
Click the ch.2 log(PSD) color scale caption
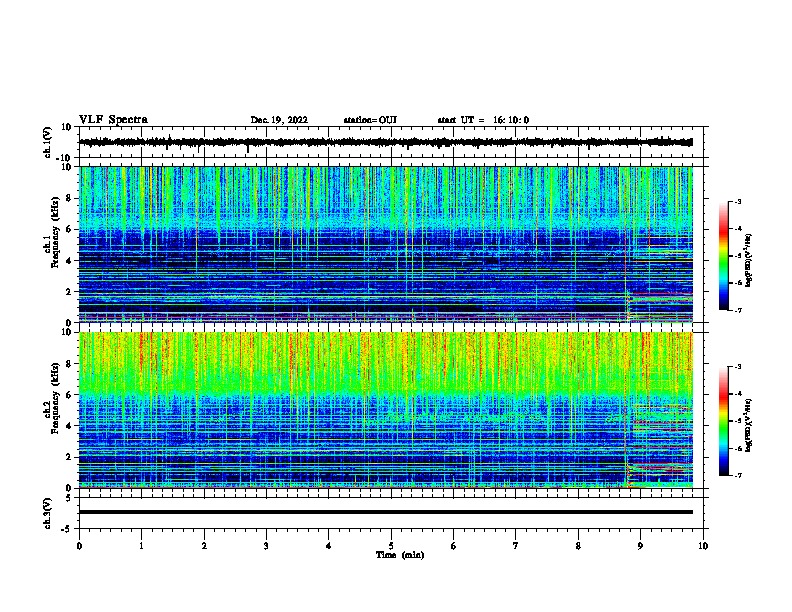[748, 425]
